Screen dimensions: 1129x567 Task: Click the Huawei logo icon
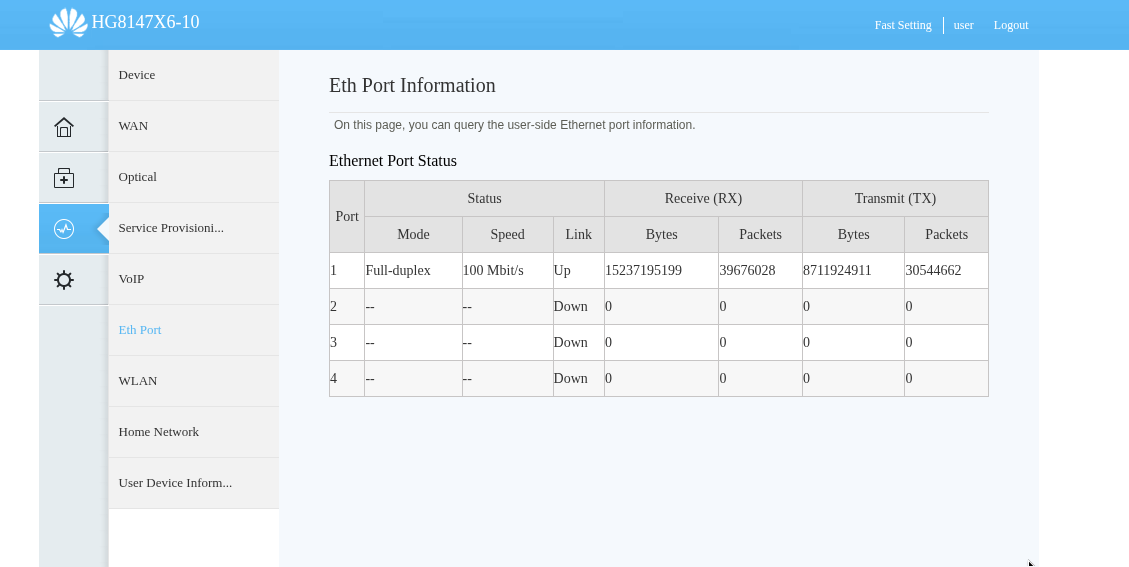click(x=68, y=22)
